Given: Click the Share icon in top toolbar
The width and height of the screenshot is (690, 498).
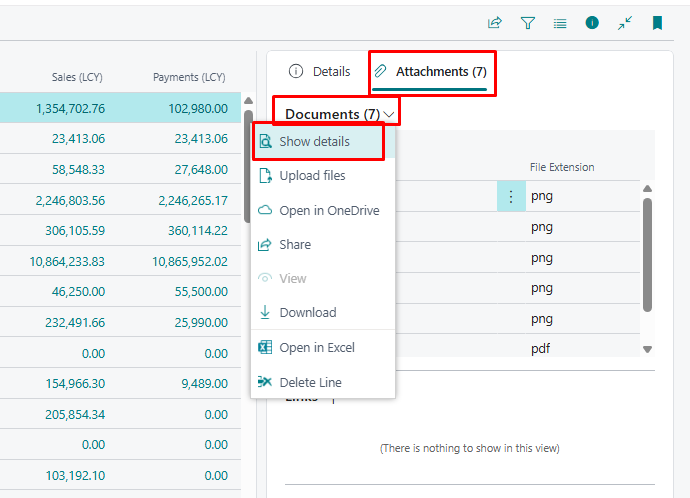Looking at the screenshot, I should click(495, 22).
